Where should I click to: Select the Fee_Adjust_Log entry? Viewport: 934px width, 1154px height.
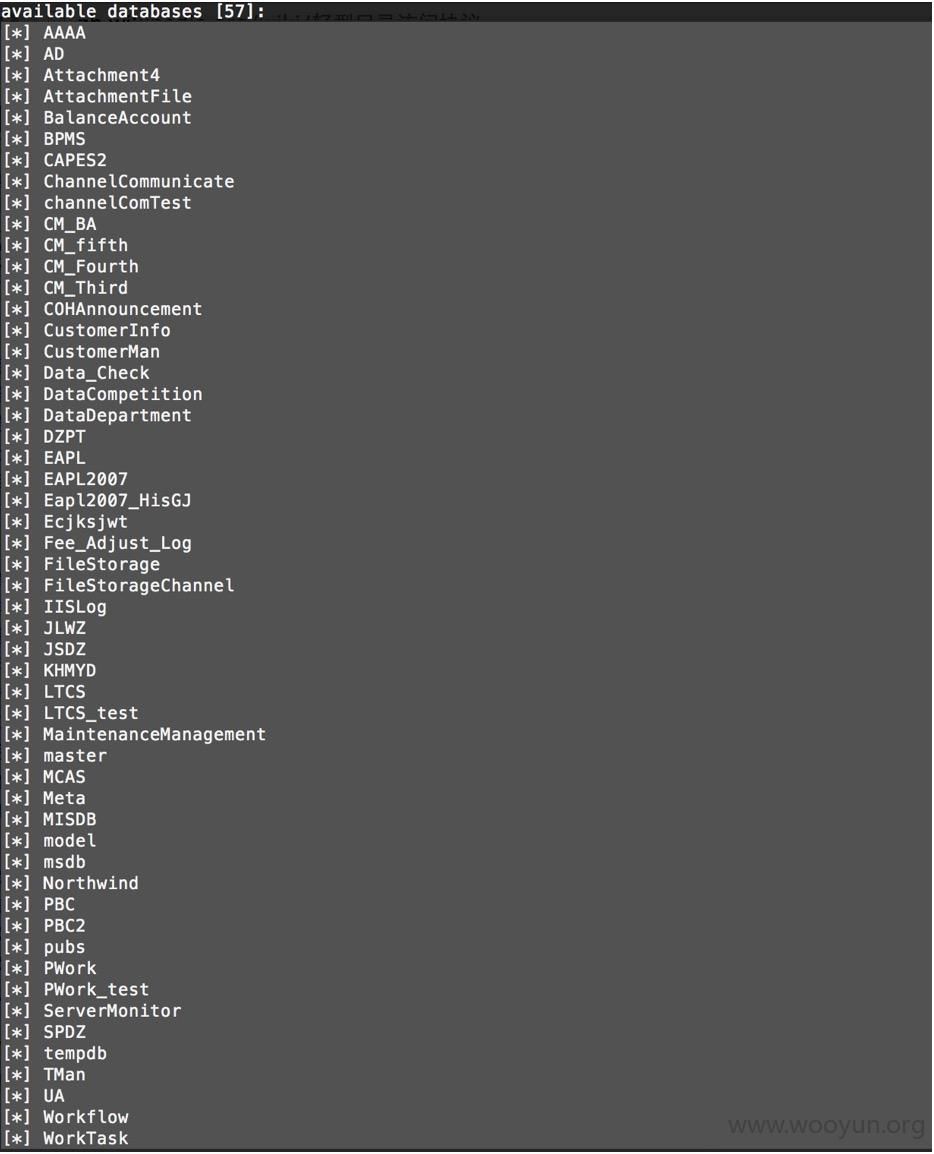117,543
